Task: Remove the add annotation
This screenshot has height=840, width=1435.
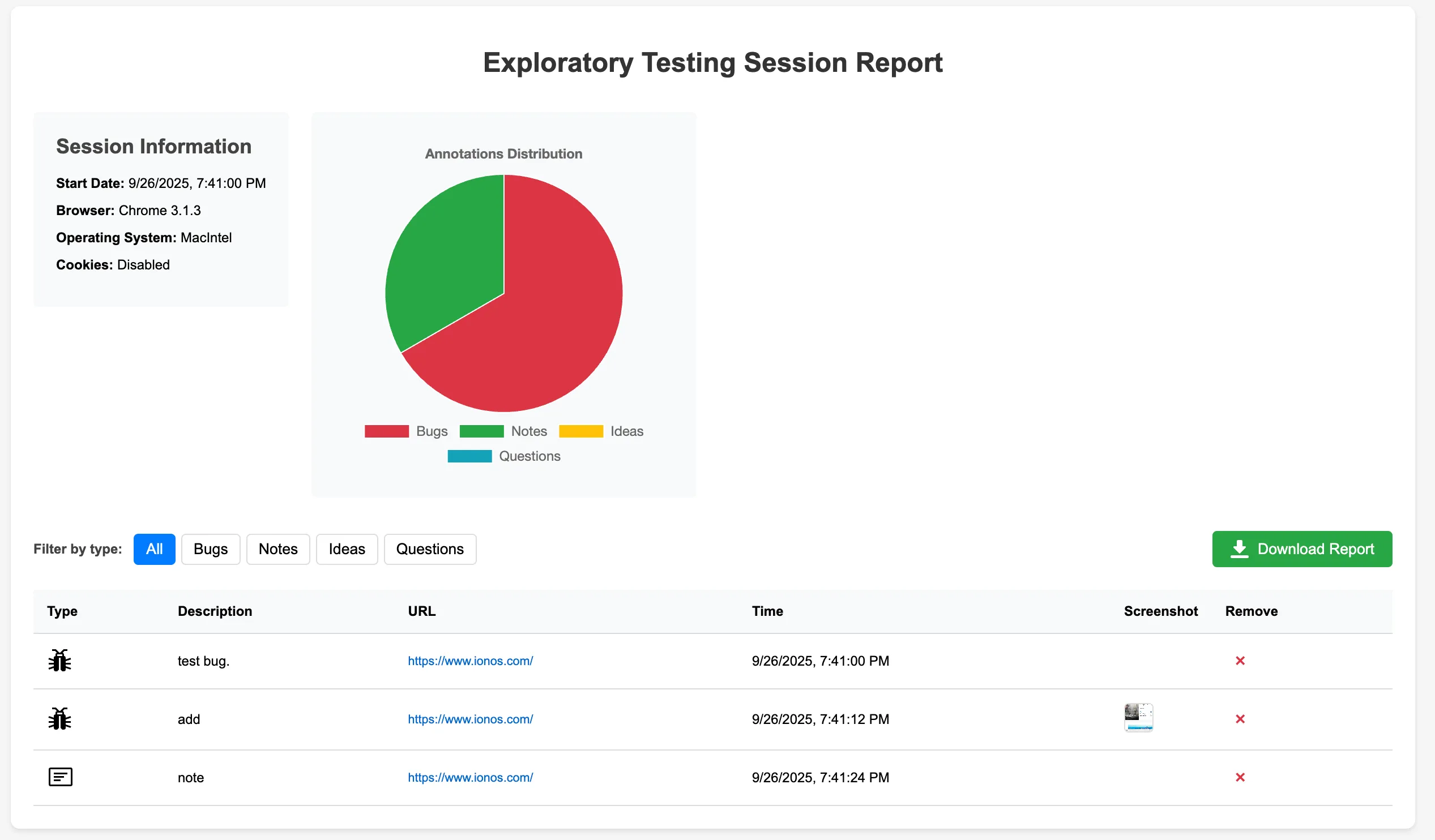Action: point(1240,718)
